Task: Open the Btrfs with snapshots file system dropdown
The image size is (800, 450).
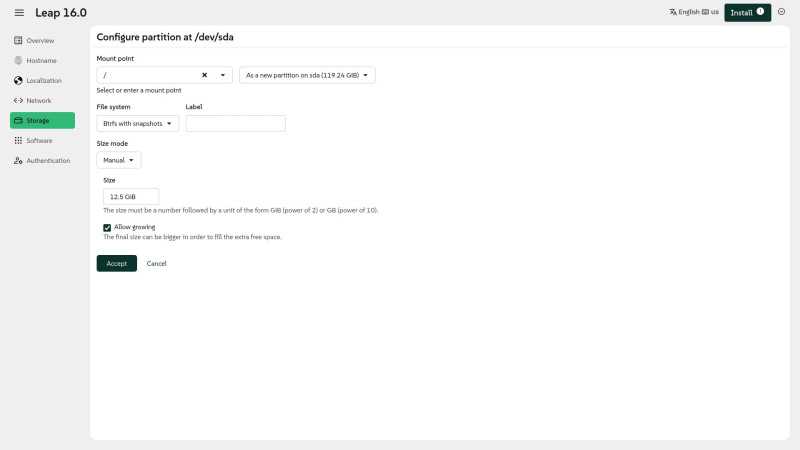Action: click(x=138, y=123)
